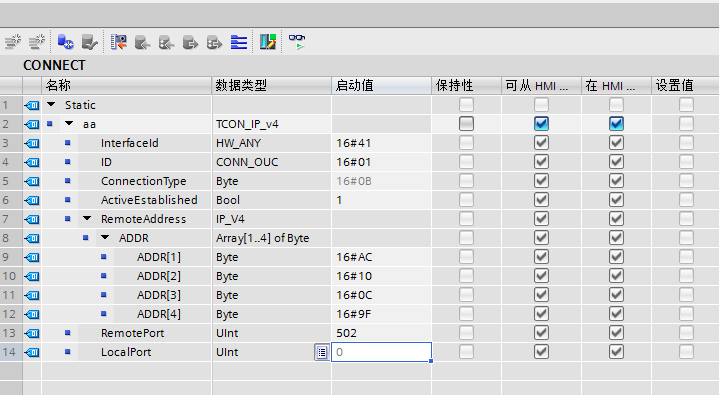This screenshot has height=395, width=719.
Task: Click the InterfaceId name cell
Action: (130, 143)
